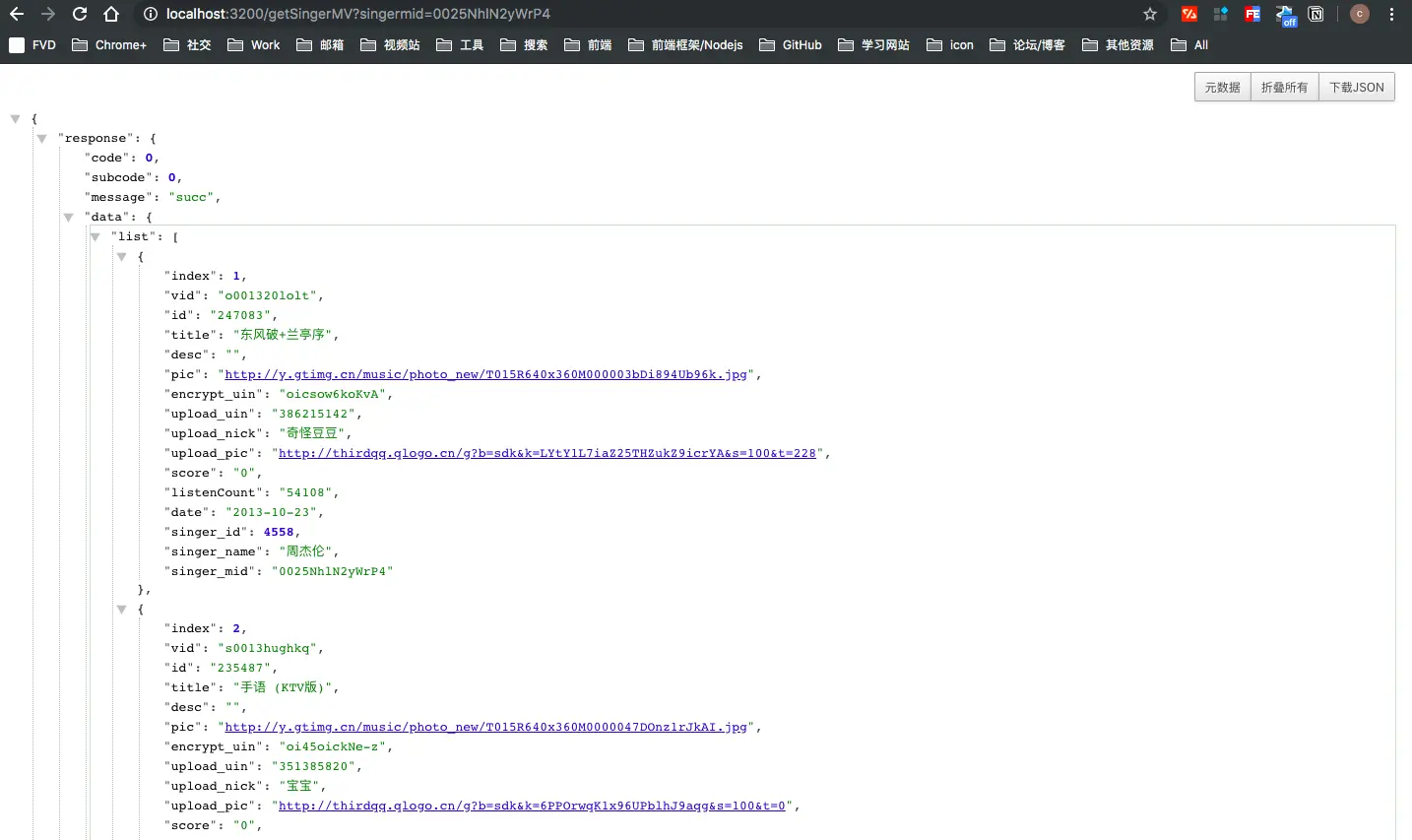This screenshot has width=1412, height=840.
Task: Open the All bookmarks folder
Action: (x=1189, y=44)
